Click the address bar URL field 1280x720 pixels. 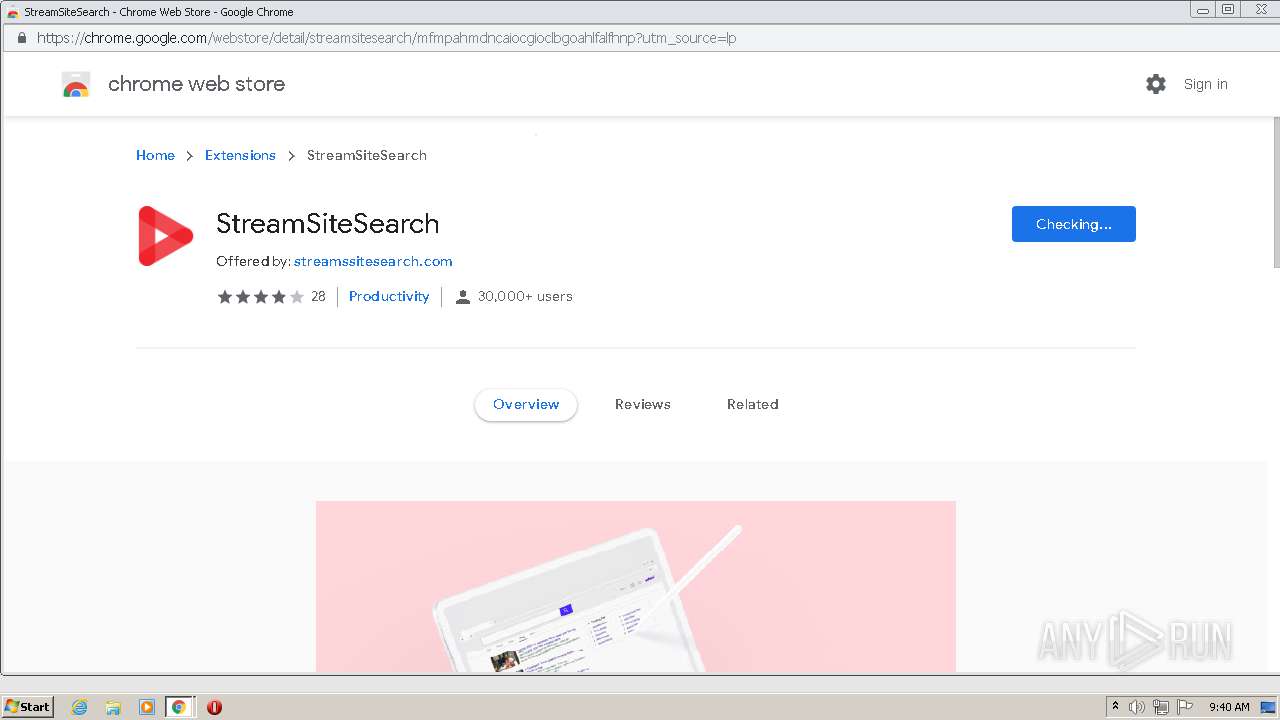pyautogui.click(x=640, y=38)
